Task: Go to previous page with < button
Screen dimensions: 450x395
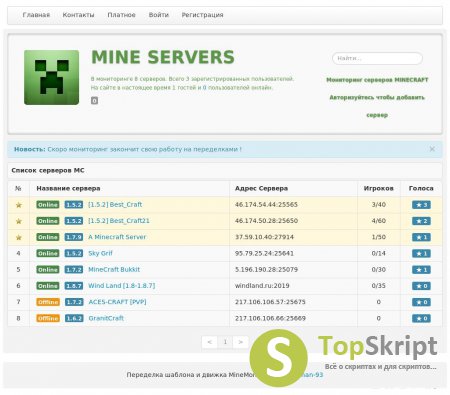Action: 210,342
